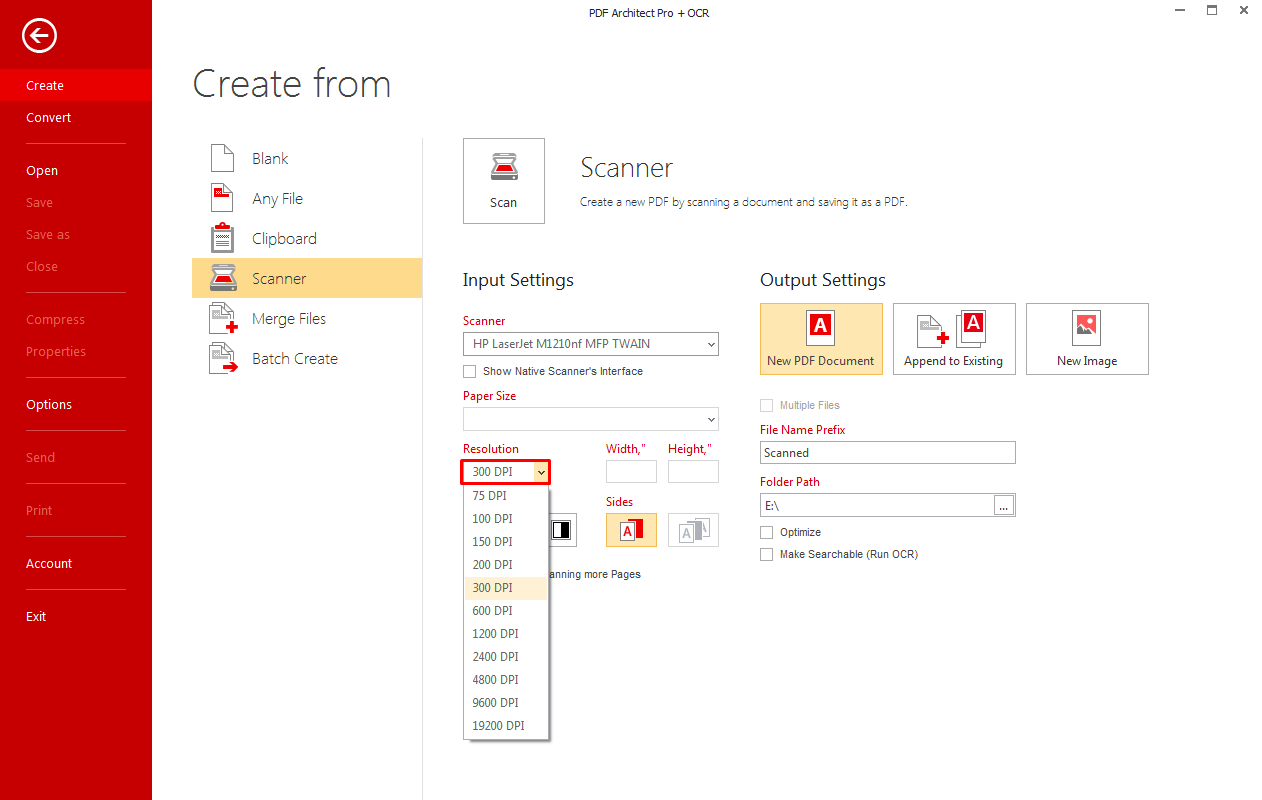The height and width of the screenshot is (800, 1262).
Task: Switch to Convert in the sidebar
Action: [x=76, y=118]
